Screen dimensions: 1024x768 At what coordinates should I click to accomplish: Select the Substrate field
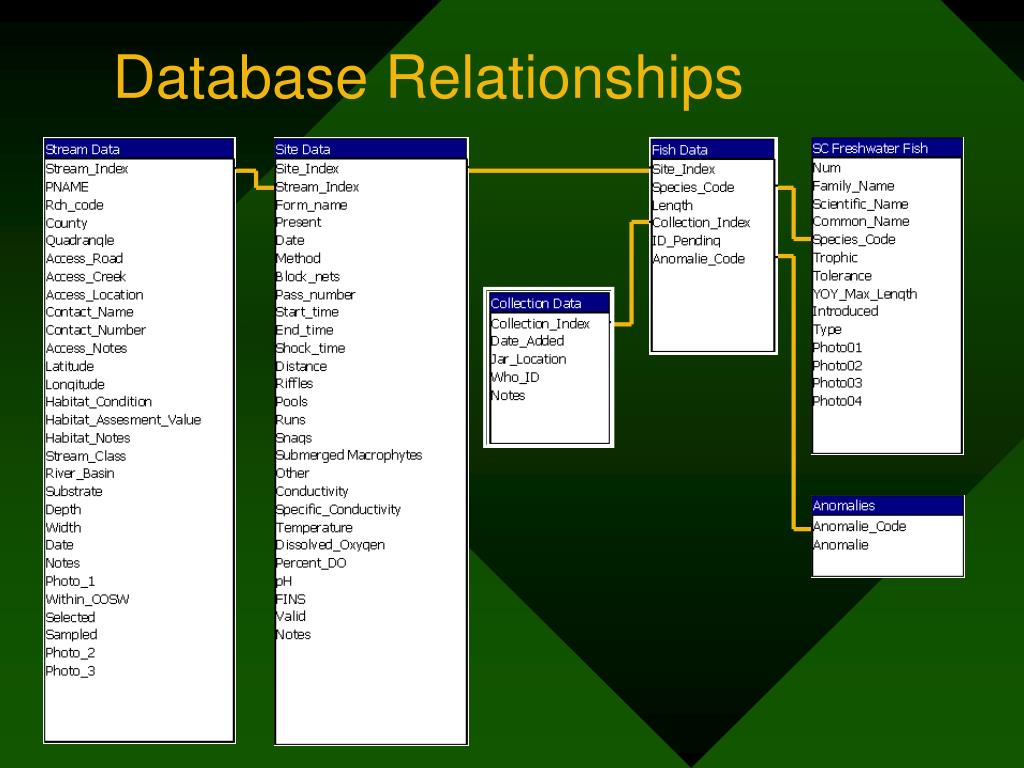click(74, 491)
